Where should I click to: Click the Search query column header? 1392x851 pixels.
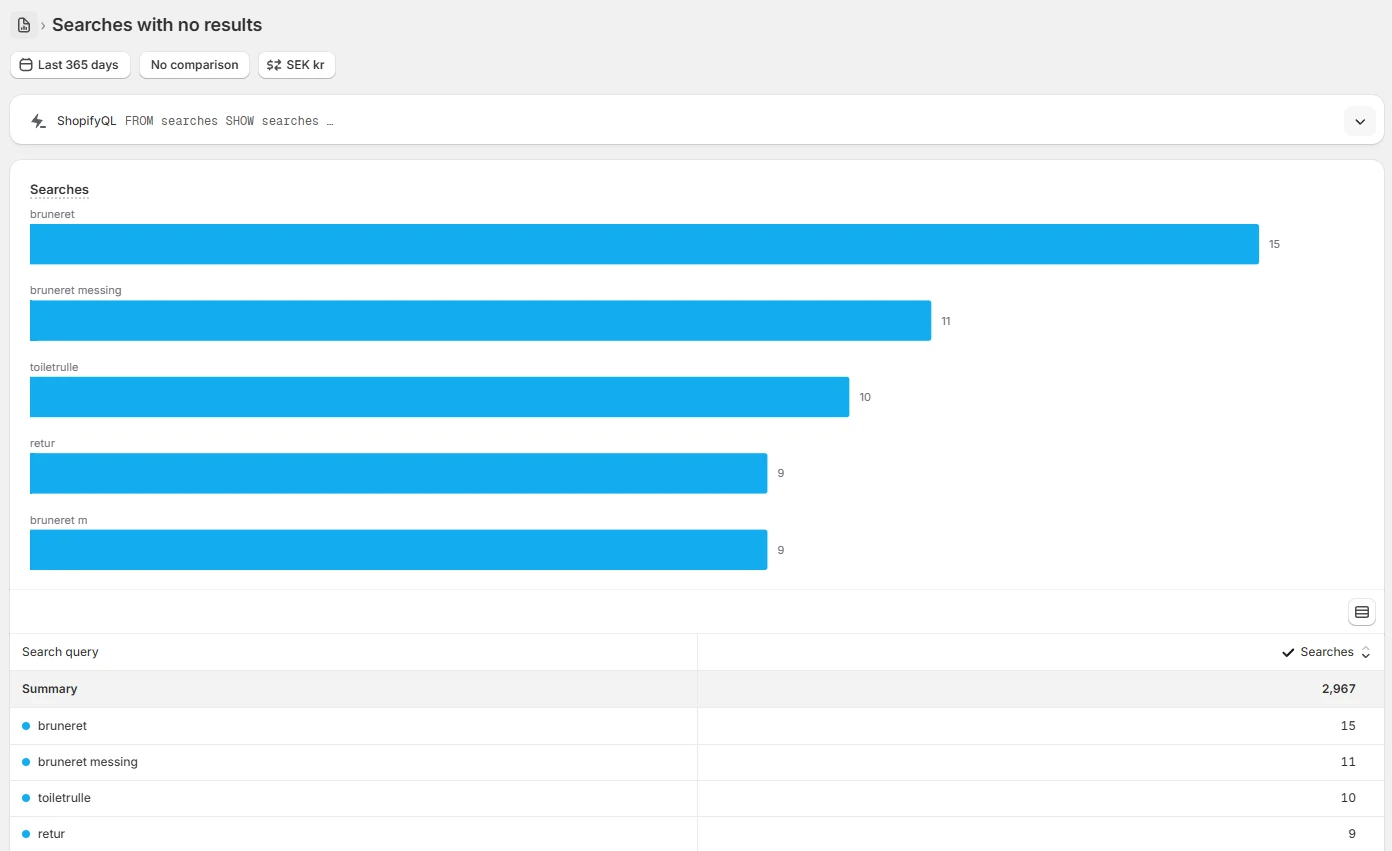tap(60, 652)
